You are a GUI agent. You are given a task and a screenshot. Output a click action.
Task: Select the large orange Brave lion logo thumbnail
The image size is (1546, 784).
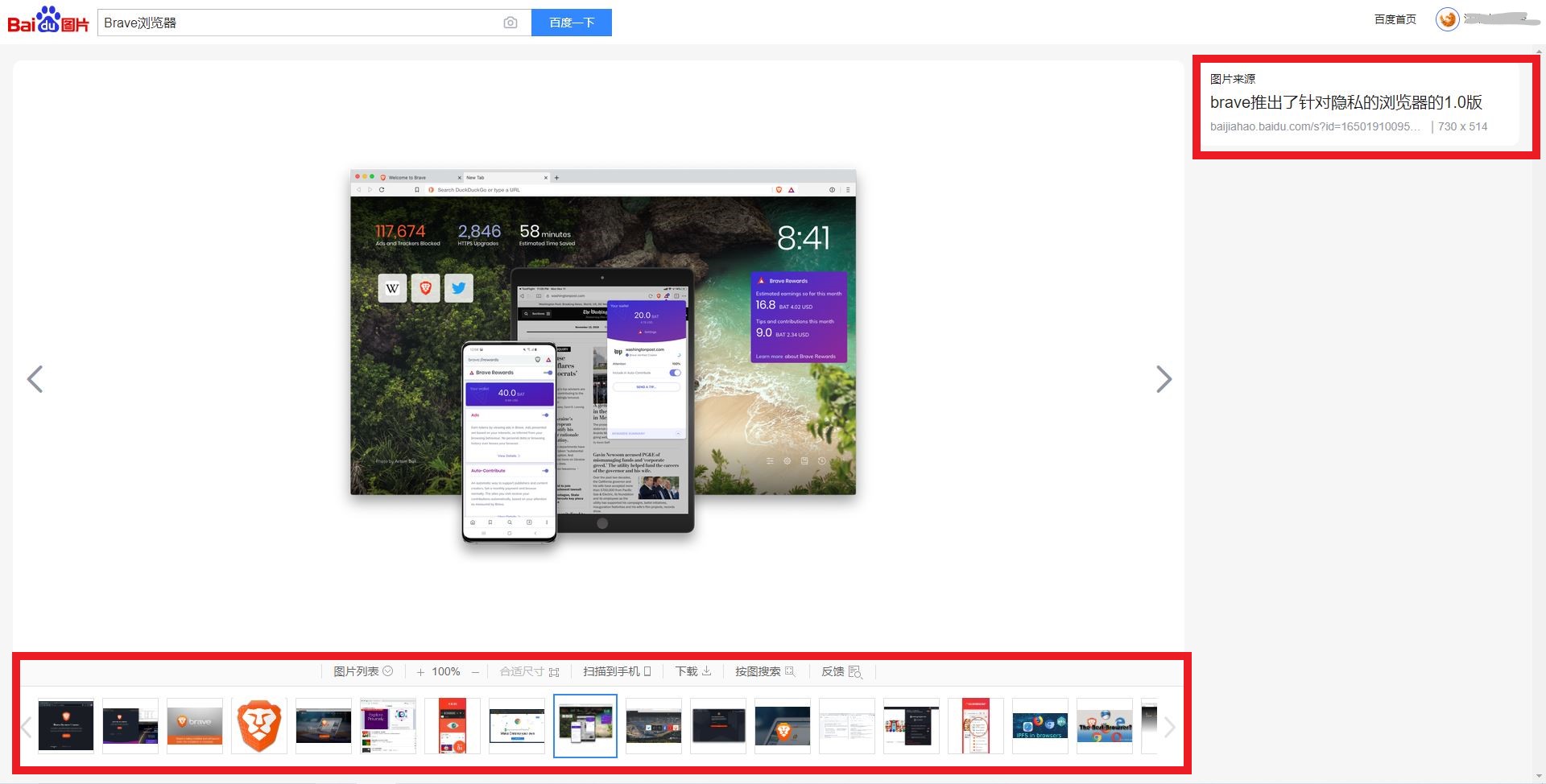pyautogui.click(x=259, y=726)
